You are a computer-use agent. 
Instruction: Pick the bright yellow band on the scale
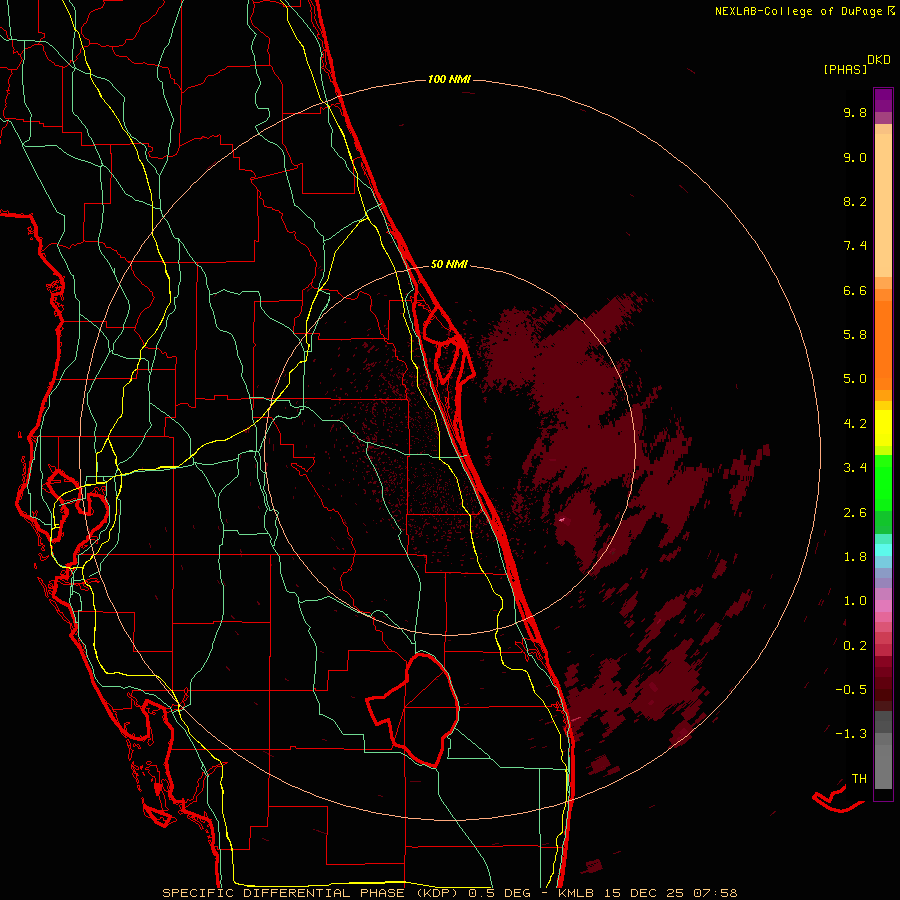click(883, 428)
